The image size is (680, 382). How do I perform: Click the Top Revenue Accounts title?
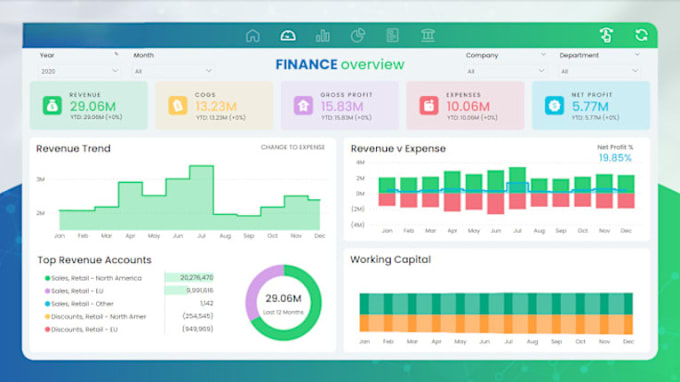tap(95, 260)
